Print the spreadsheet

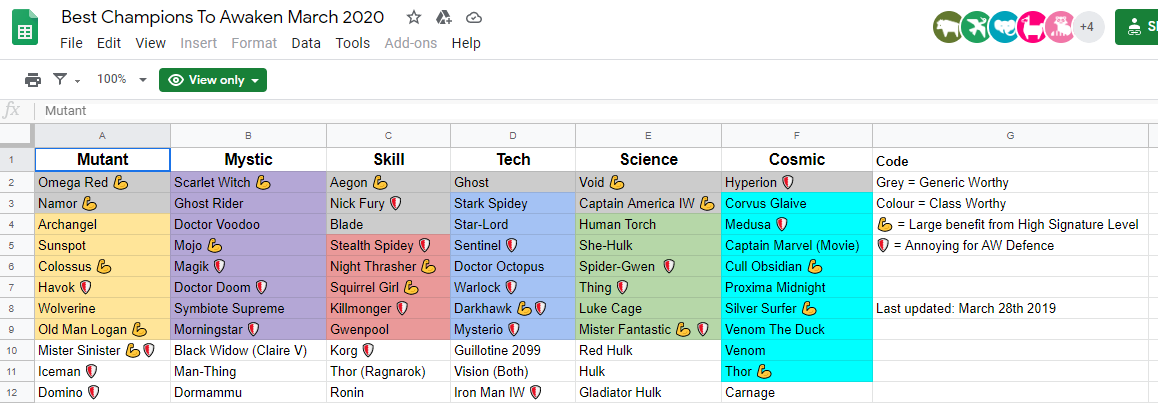(33, 80)
